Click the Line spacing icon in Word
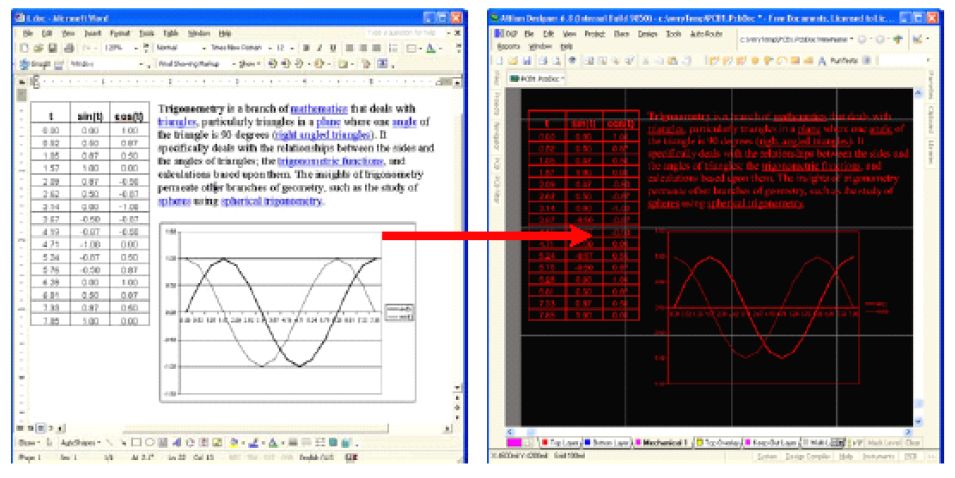This screenshot has width=955, height=478. (x=393, y=47)
